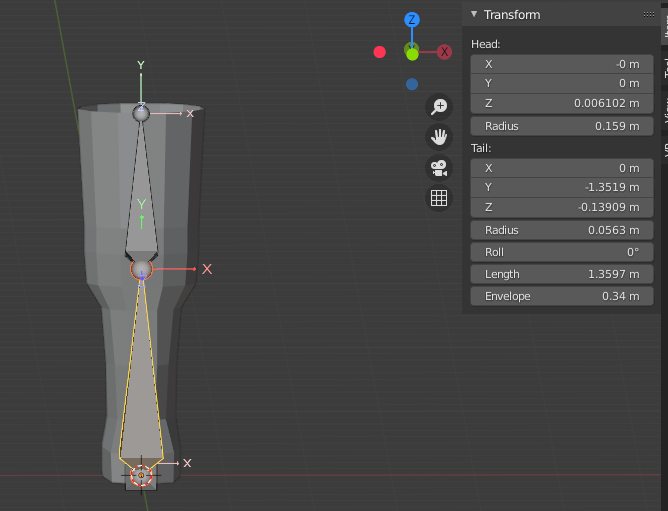The image size is (668, 511).
Task: Edit Head Radius field 0.159 m
Action: click(x=562, y=126)
